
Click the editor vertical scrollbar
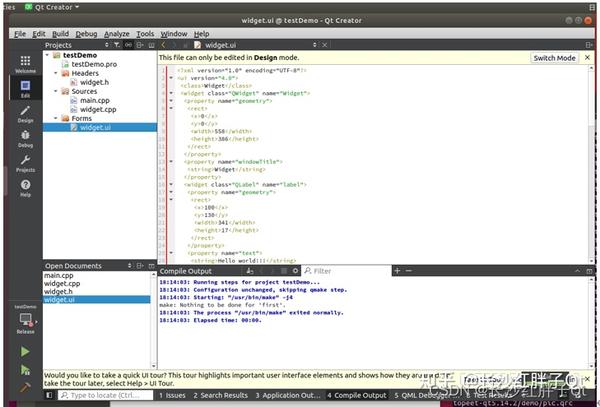[x=592, y=164]
